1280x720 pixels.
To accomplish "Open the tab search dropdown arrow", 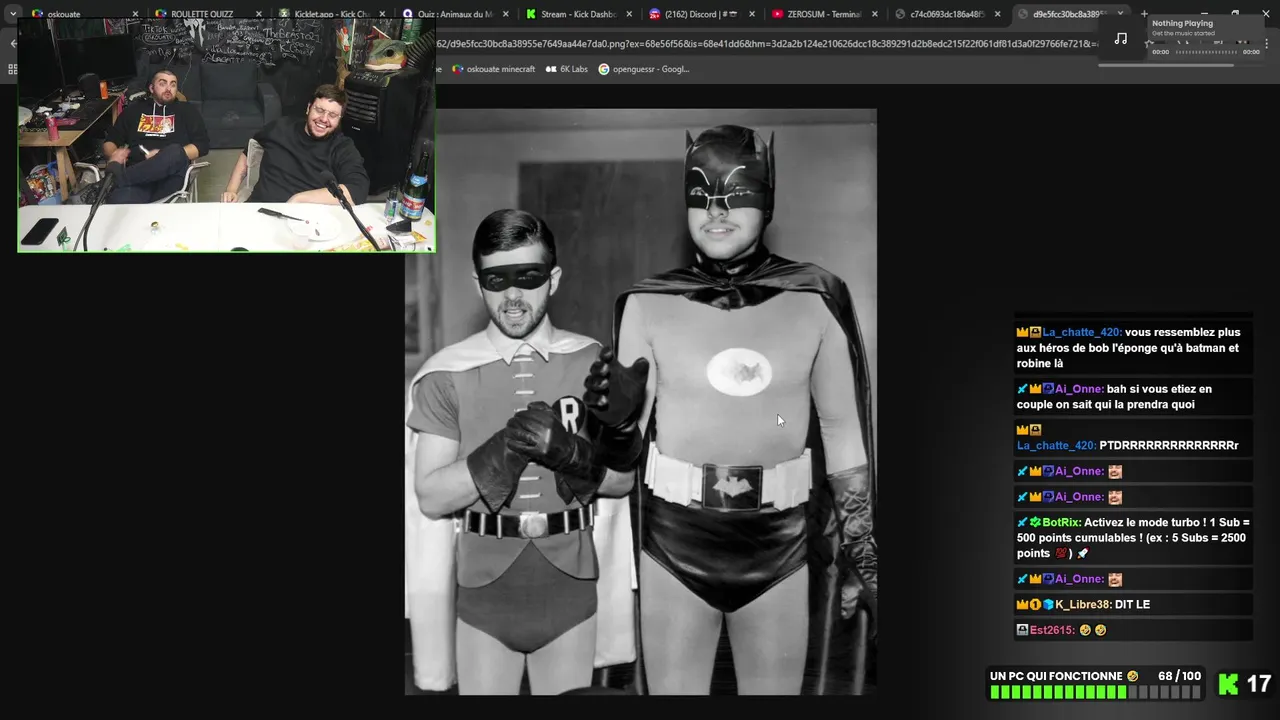I will pyautogui.click(x=13, y=14).
